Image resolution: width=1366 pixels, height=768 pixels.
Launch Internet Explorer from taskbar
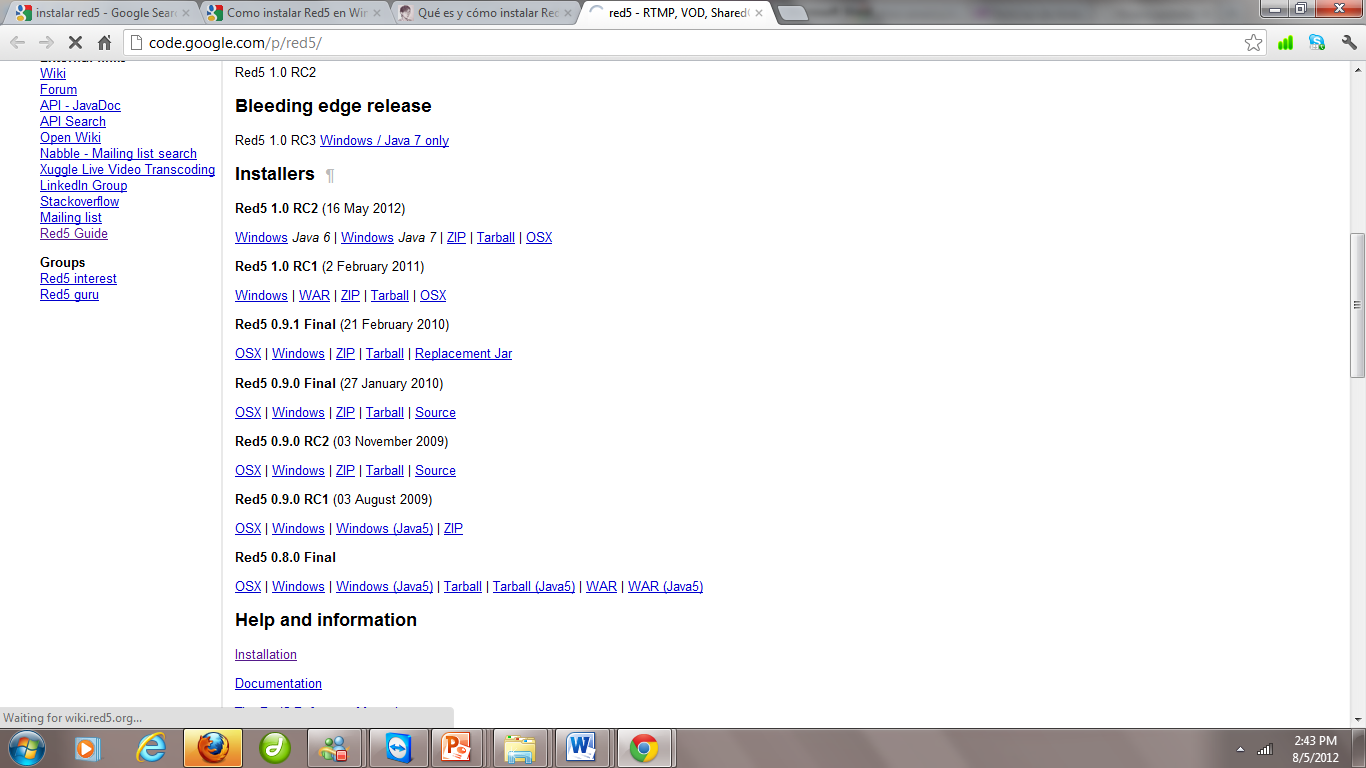point(151,748)
